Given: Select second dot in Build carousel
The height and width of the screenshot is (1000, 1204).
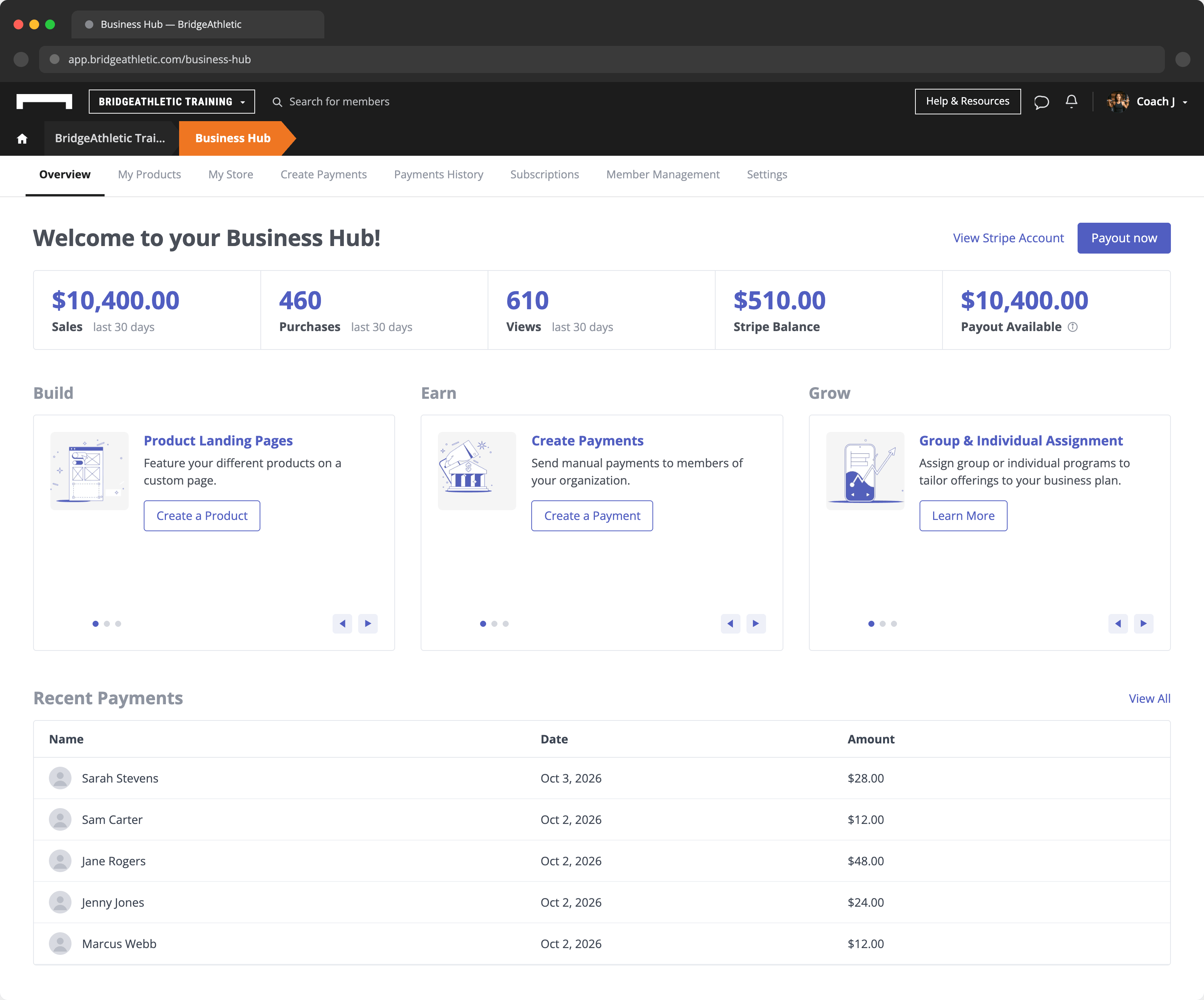Looking at the screenshot, I should (x=106, y=624).
